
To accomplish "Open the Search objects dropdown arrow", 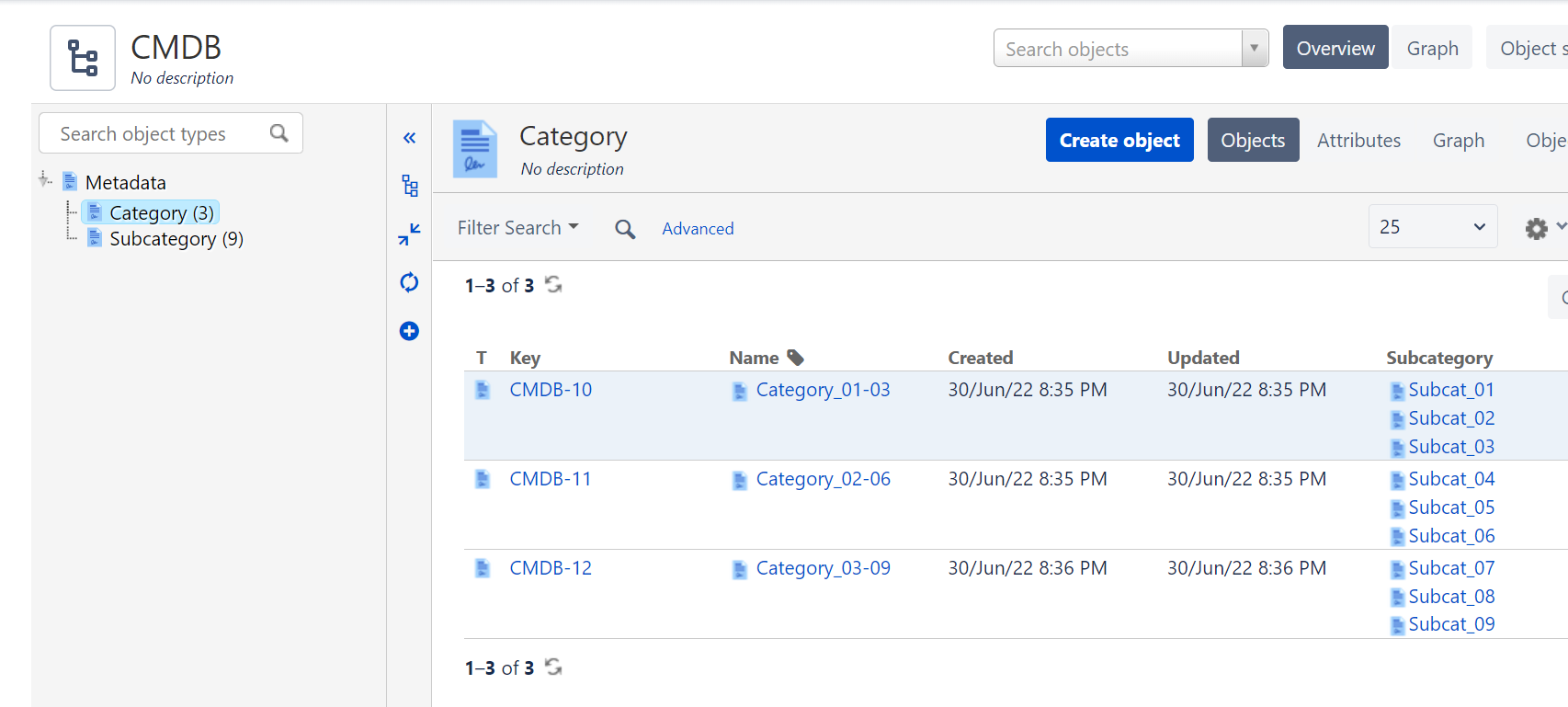I will 1255,49.
